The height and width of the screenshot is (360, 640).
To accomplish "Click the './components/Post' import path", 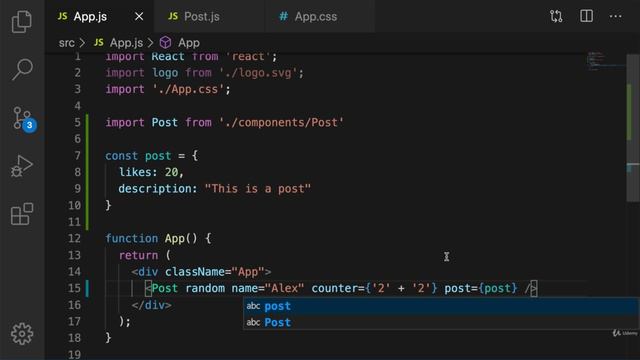I will 281,122.
